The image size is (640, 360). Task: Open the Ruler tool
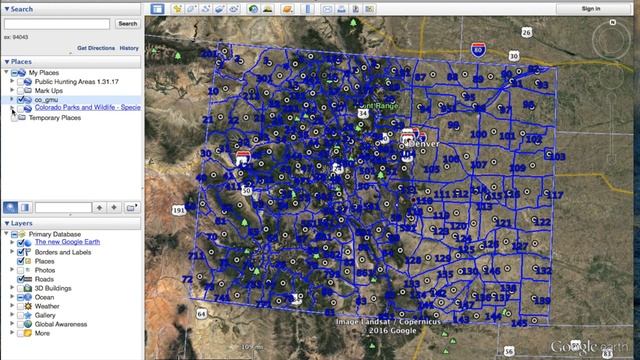pos(308,9)
